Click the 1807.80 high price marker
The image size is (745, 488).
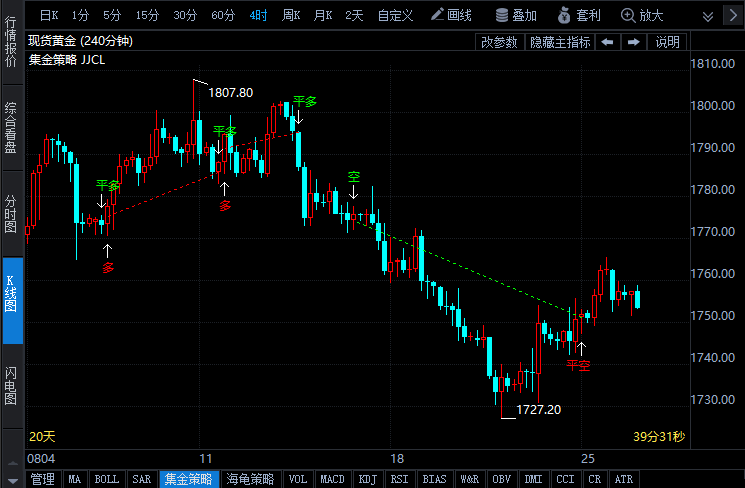(x=231, y=92)
